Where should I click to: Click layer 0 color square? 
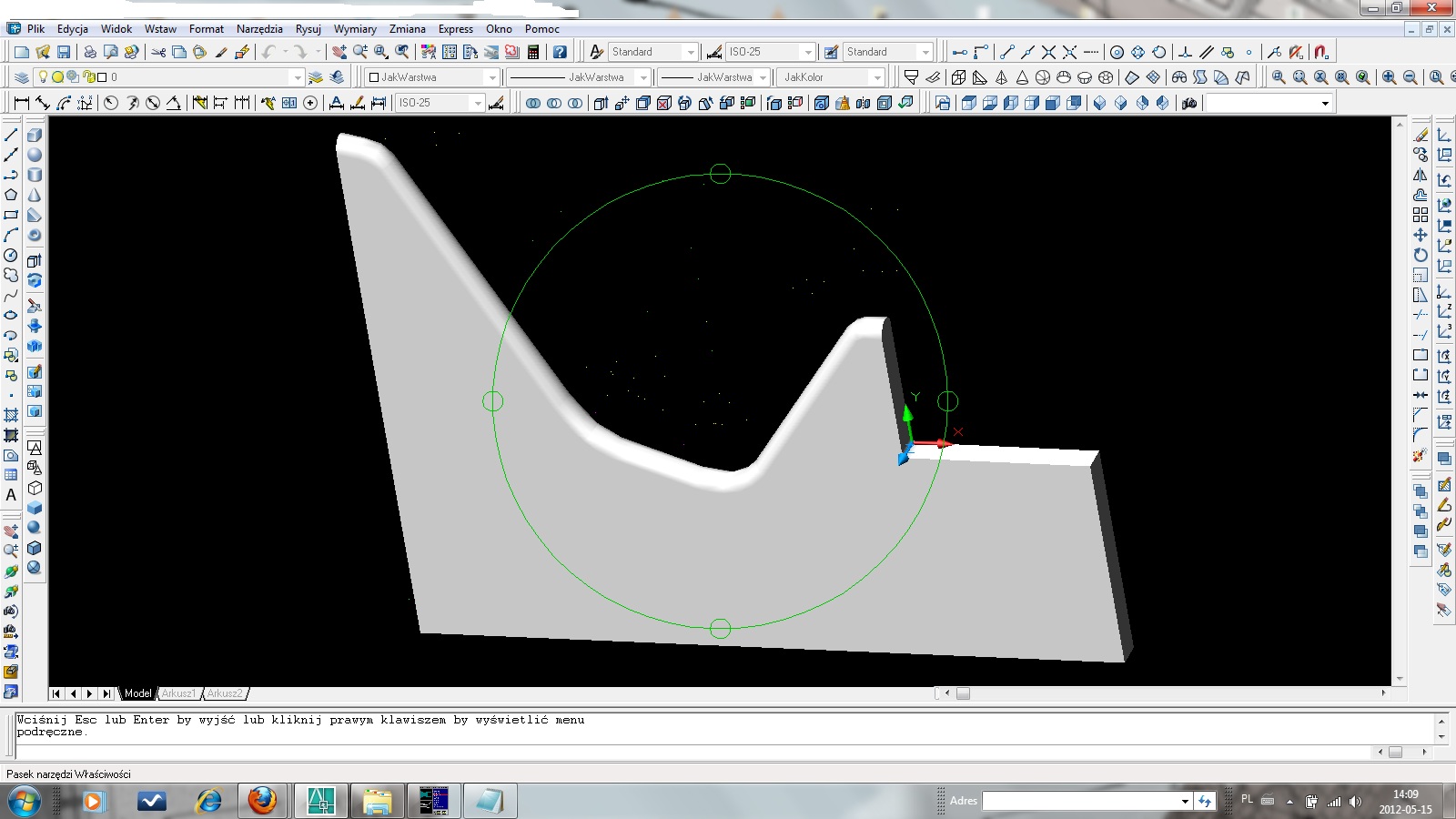pyautogui.click(x=102, y=77)
